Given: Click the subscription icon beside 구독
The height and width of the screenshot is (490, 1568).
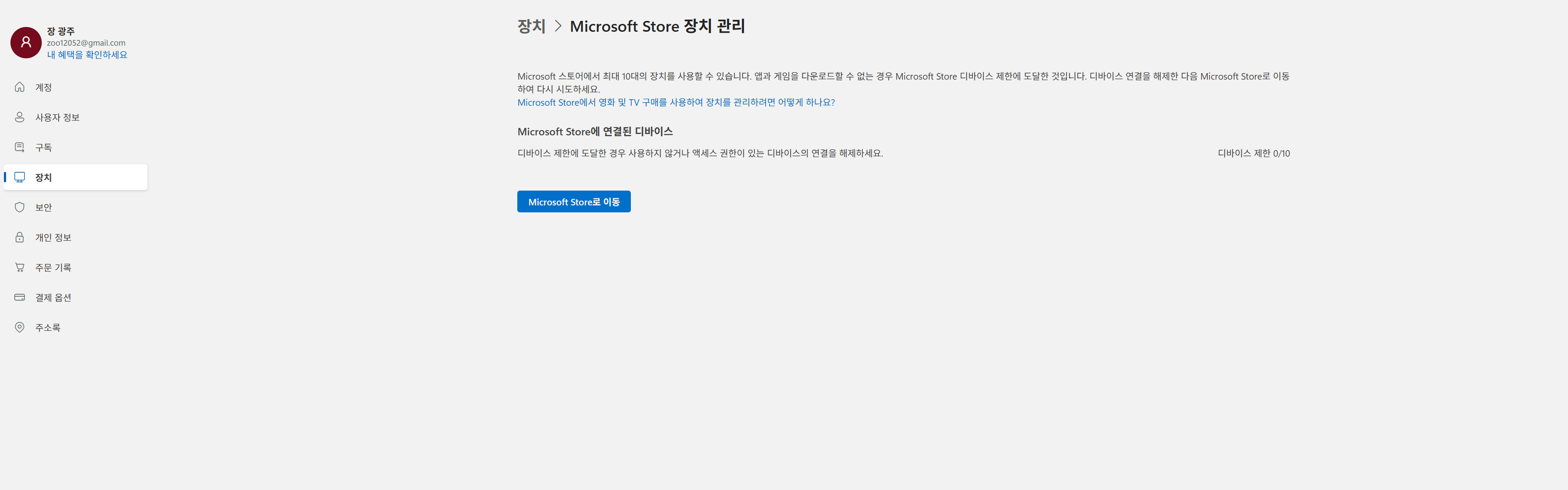Looking at the screenshot, I should pyautogui.click(x=20, y=147).
